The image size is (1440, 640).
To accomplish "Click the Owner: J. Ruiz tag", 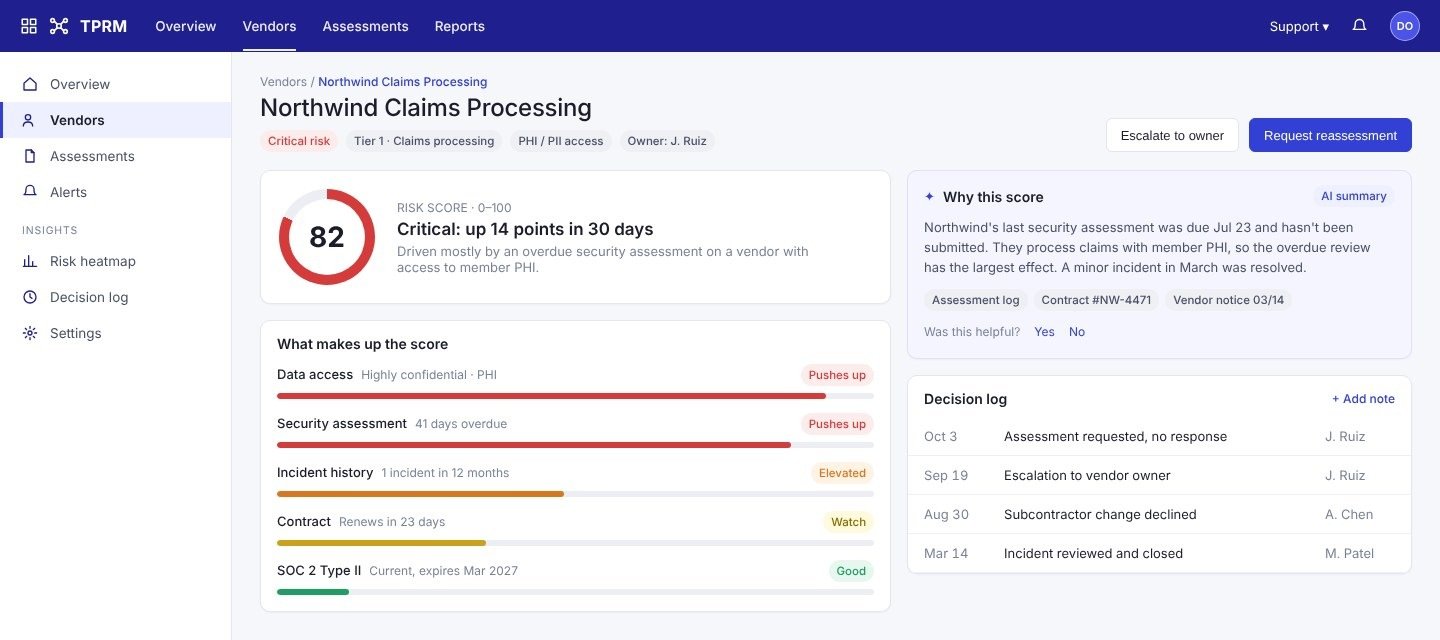I will pyautogui.click(x=667, y=141).
